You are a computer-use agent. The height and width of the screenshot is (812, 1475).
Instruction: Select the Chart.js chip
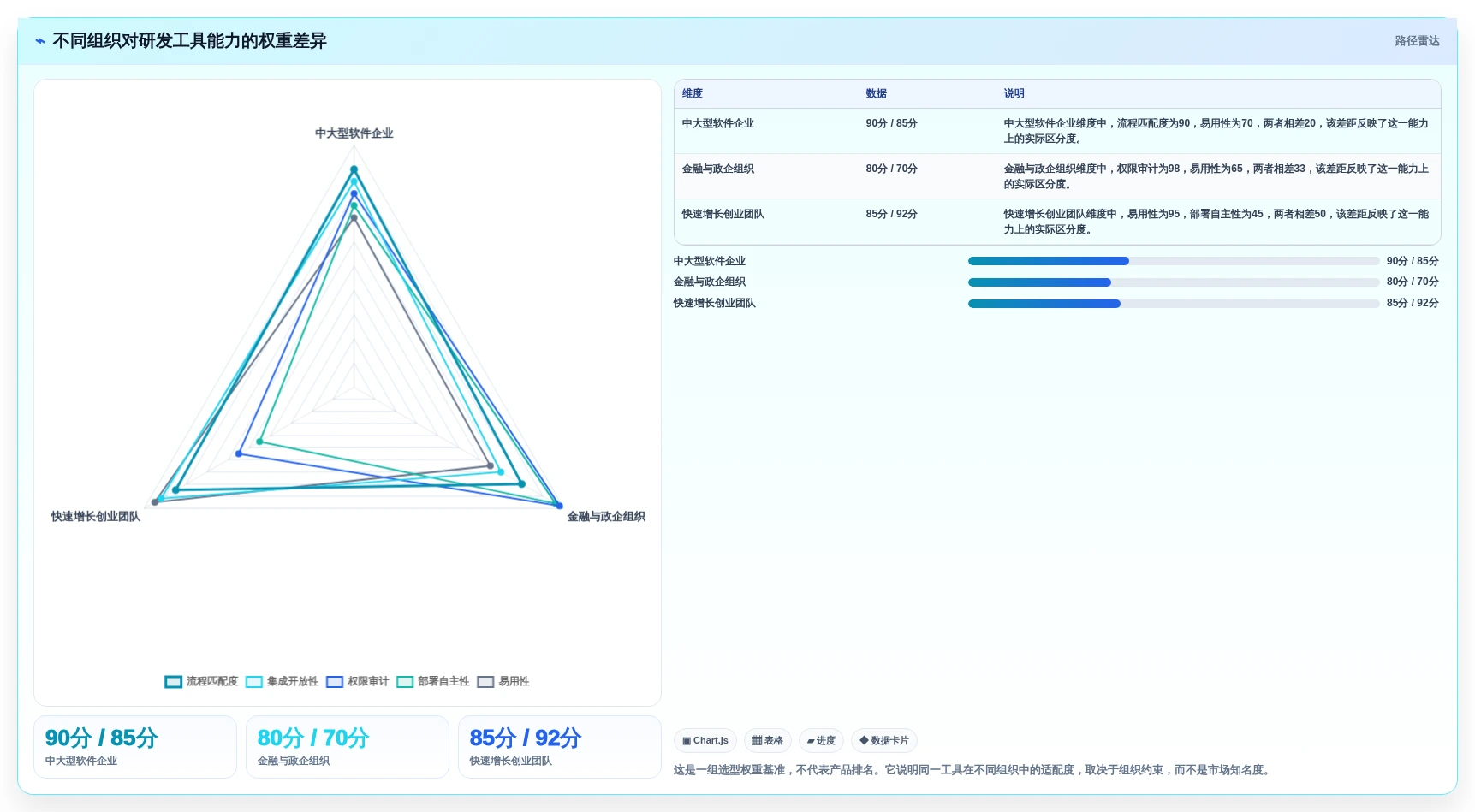[705, 741]
